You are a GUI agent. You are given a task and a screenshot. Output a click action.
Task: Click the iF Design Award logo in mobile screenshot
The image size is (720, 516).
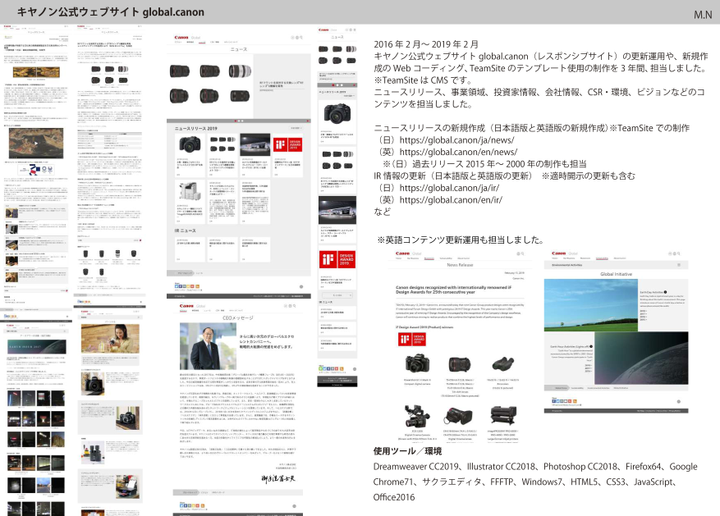pyautogui.click(x=337, y=259)
